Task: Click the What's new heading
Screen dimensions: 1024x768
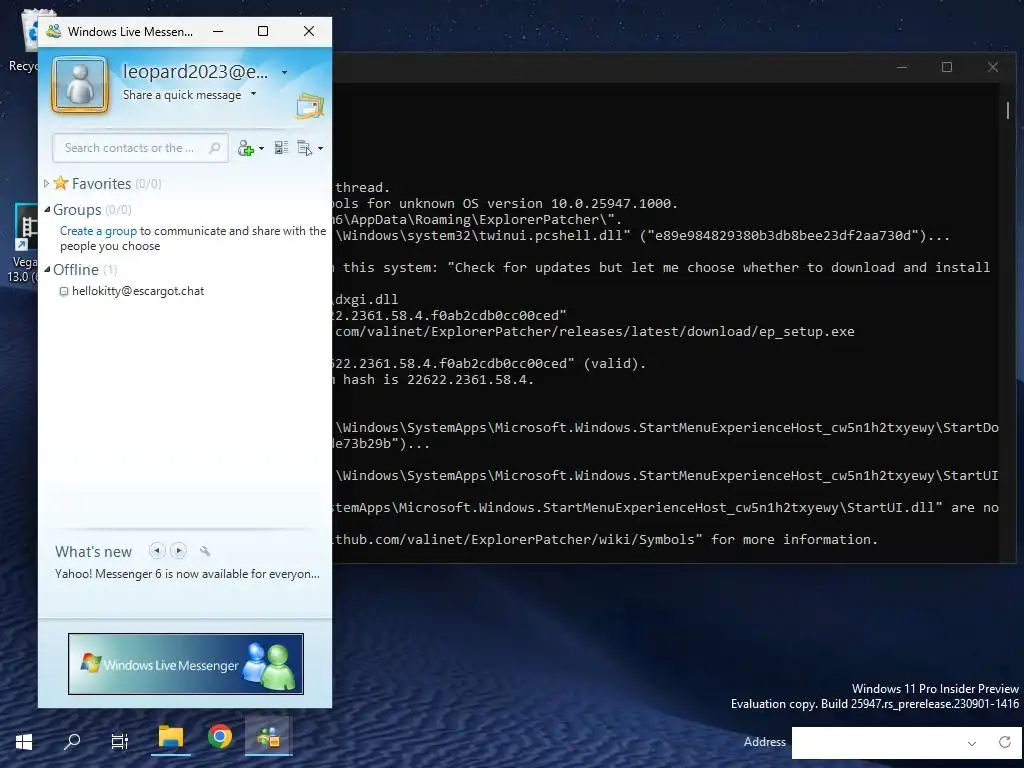Action: 93,552
